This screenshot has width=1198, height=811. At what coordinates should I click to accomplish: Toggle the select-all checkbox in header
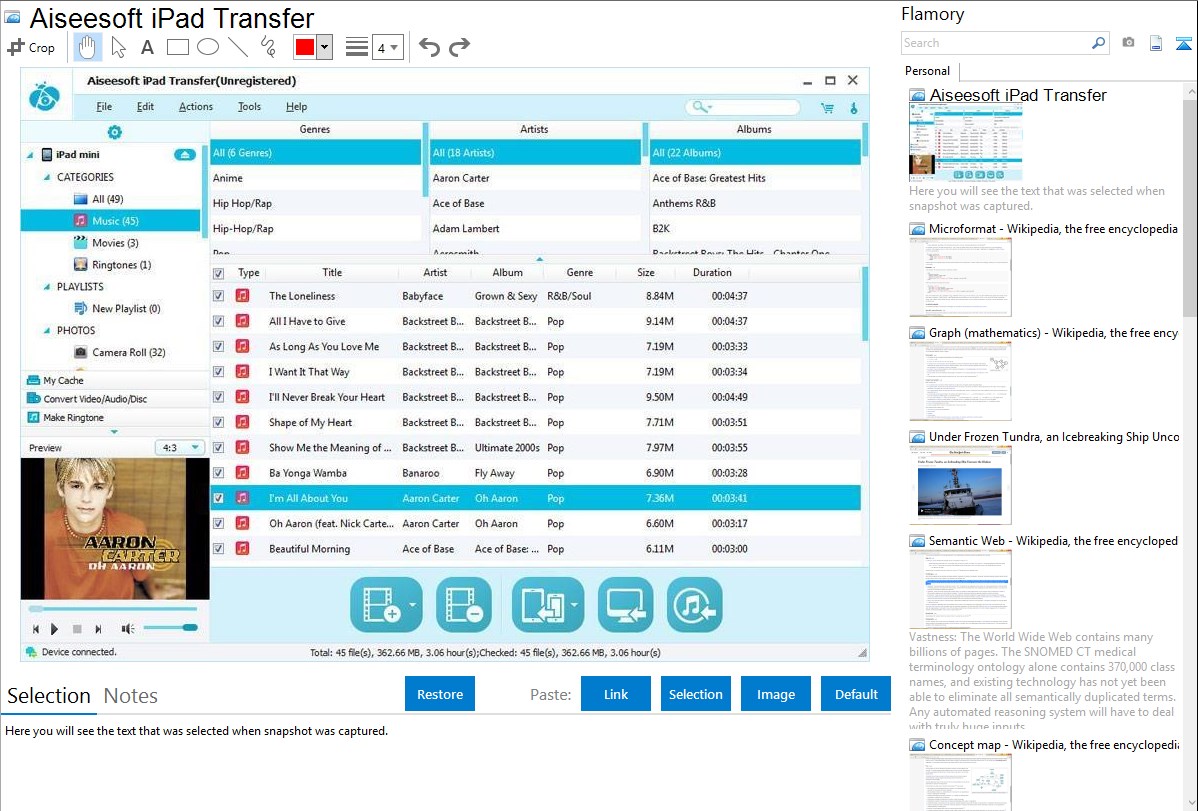point(219,273)
